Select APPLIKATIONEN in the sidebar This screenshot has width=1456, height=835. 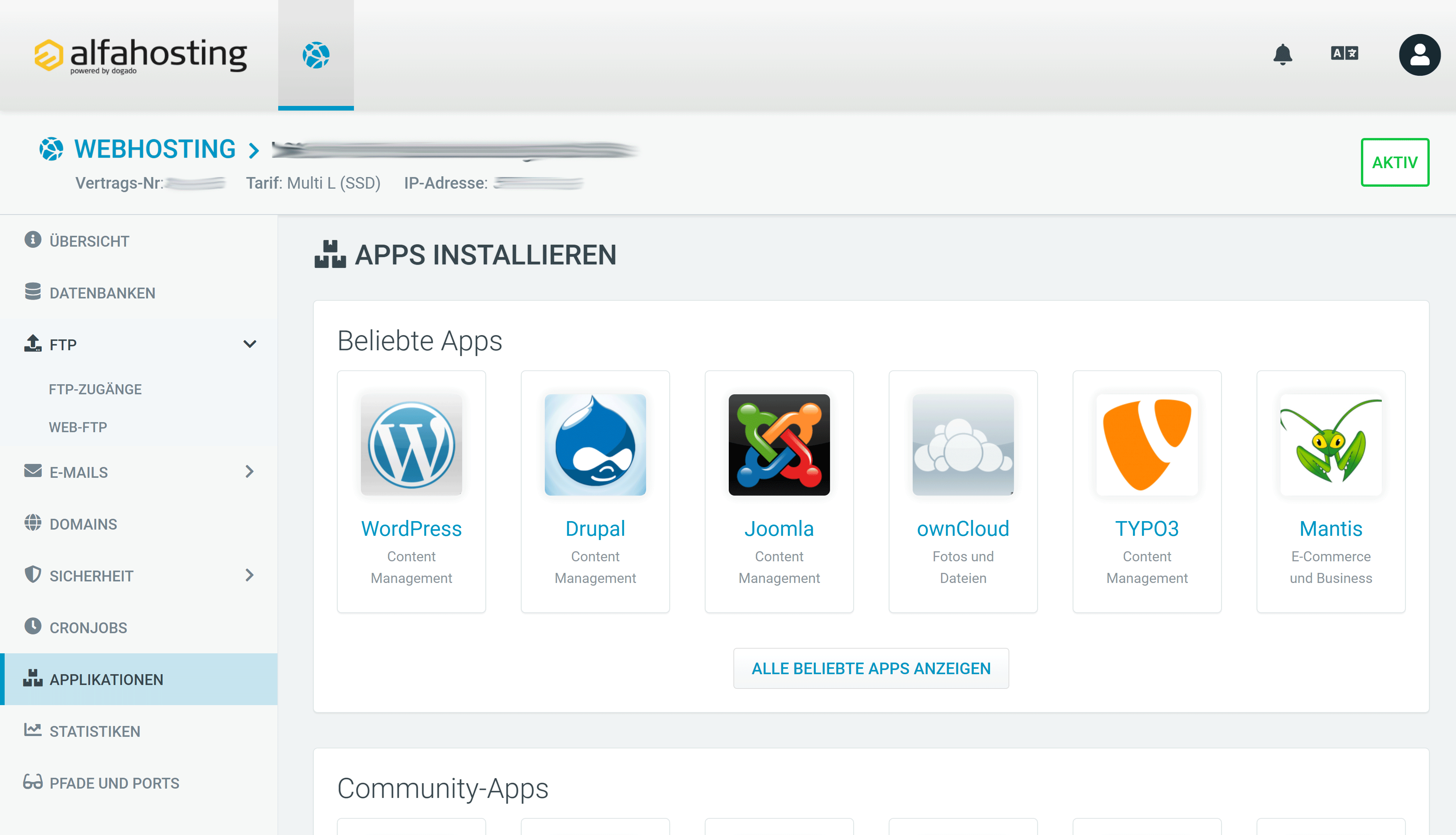pyautogui.click(x=139, y=679)
